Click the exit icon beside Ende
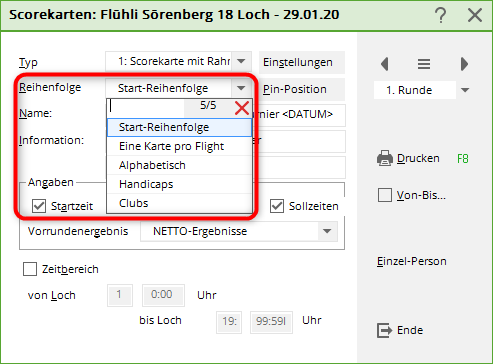The width and height of the screenshot is (493, 364). [x=385, y=330]
